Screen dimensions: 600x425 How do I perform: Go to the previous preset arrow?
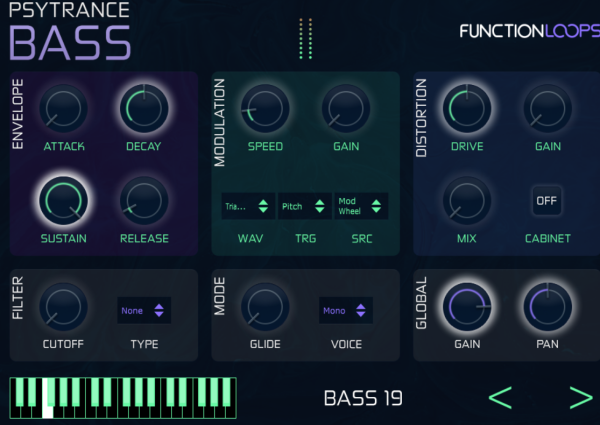click(500, 397)
